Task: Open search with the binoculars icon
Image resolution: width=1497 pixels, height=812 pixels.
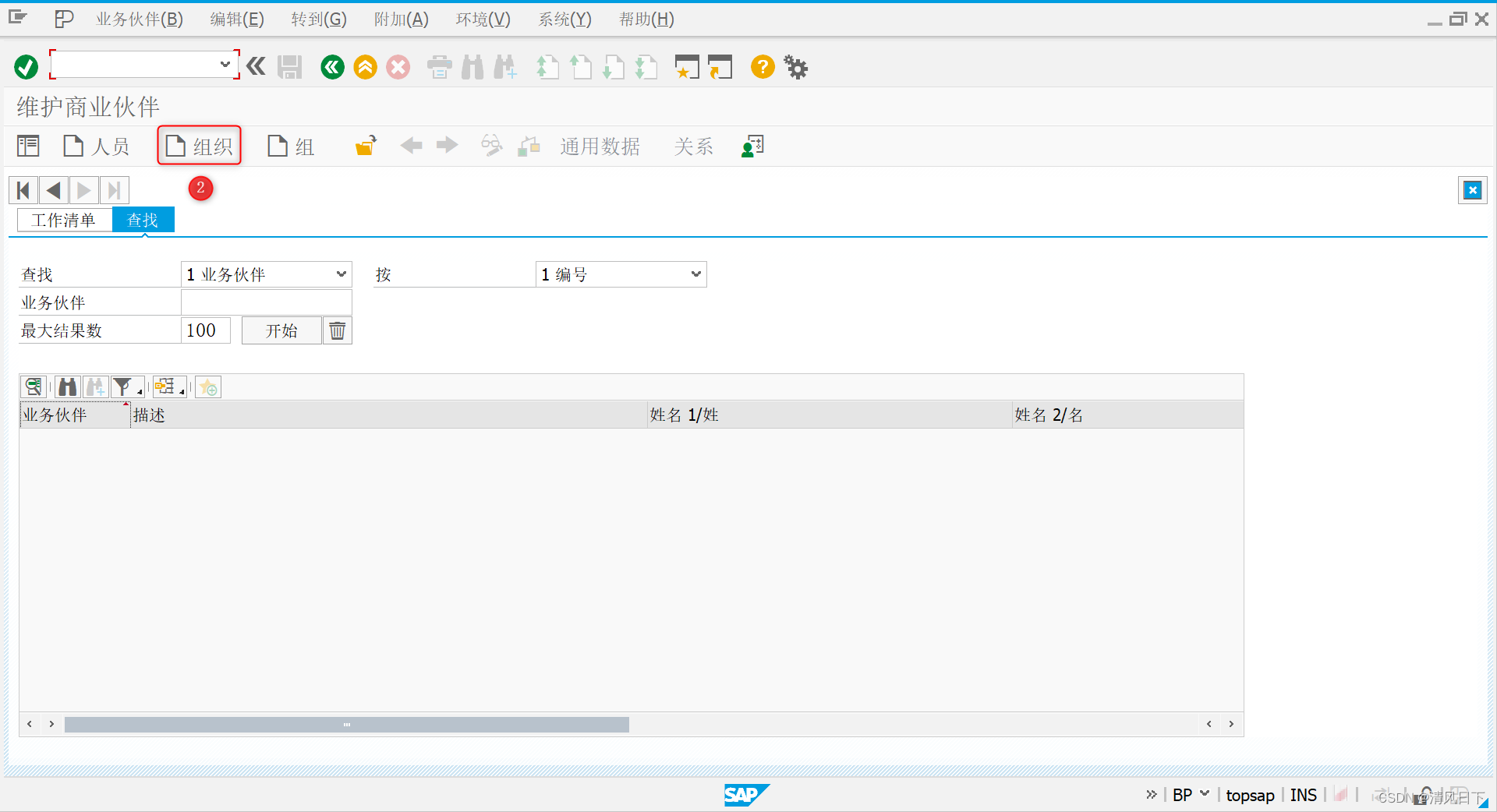Action: pyautogui.click(x=471, y=67)
